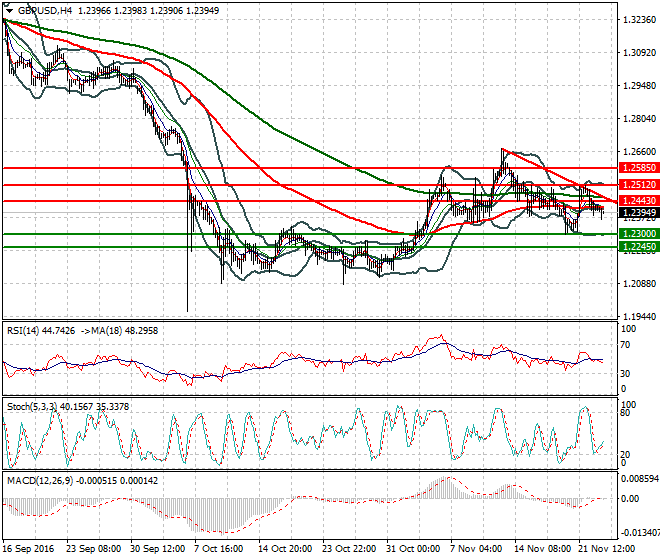Click the Stochastic scale level 20
This screenshot has width=660, height=560.
click(x=625, y=454)
